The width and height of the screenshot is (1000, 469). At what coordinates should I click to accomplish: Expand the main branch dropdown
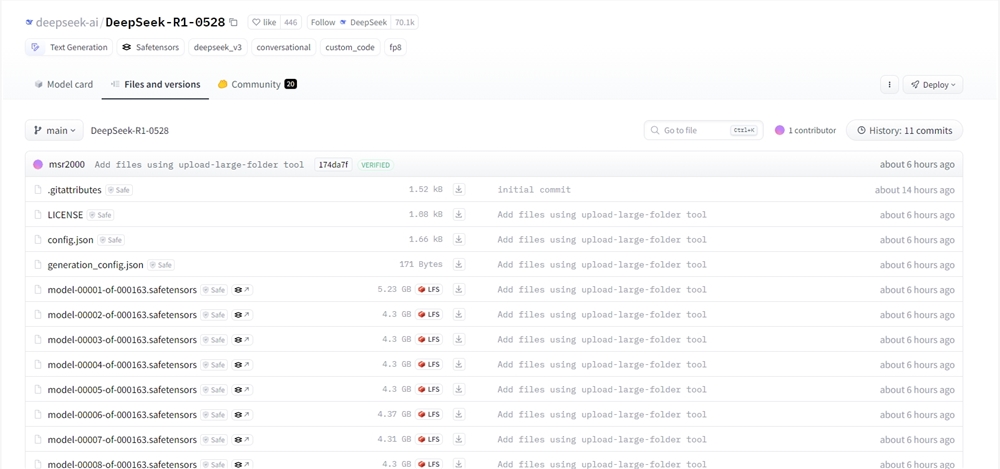pos(54,130)
